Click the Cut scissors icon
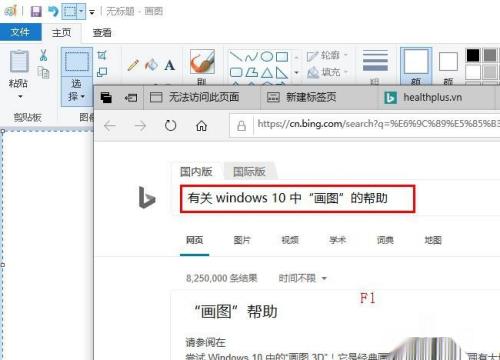 (43, 55)
